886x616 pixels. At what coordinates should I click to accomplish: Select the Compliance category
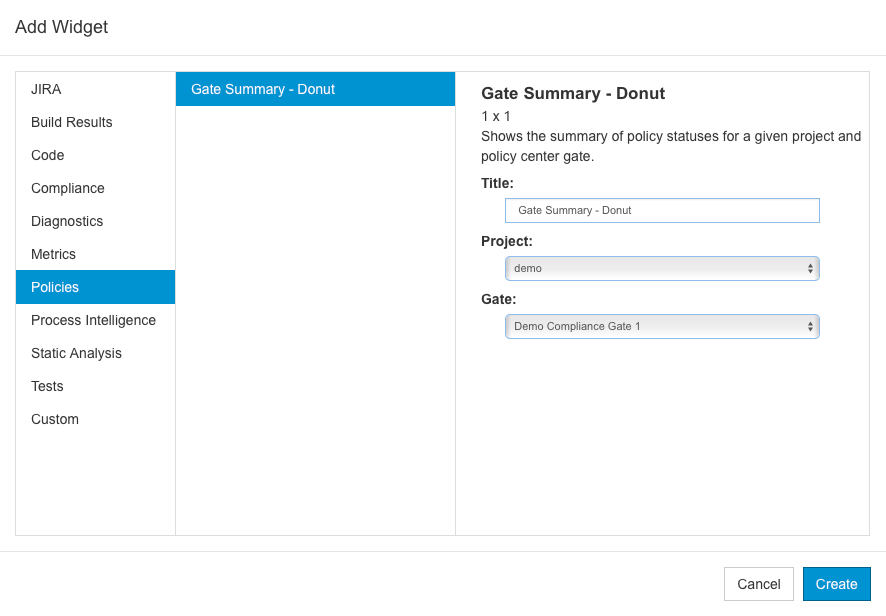point(95,188)
